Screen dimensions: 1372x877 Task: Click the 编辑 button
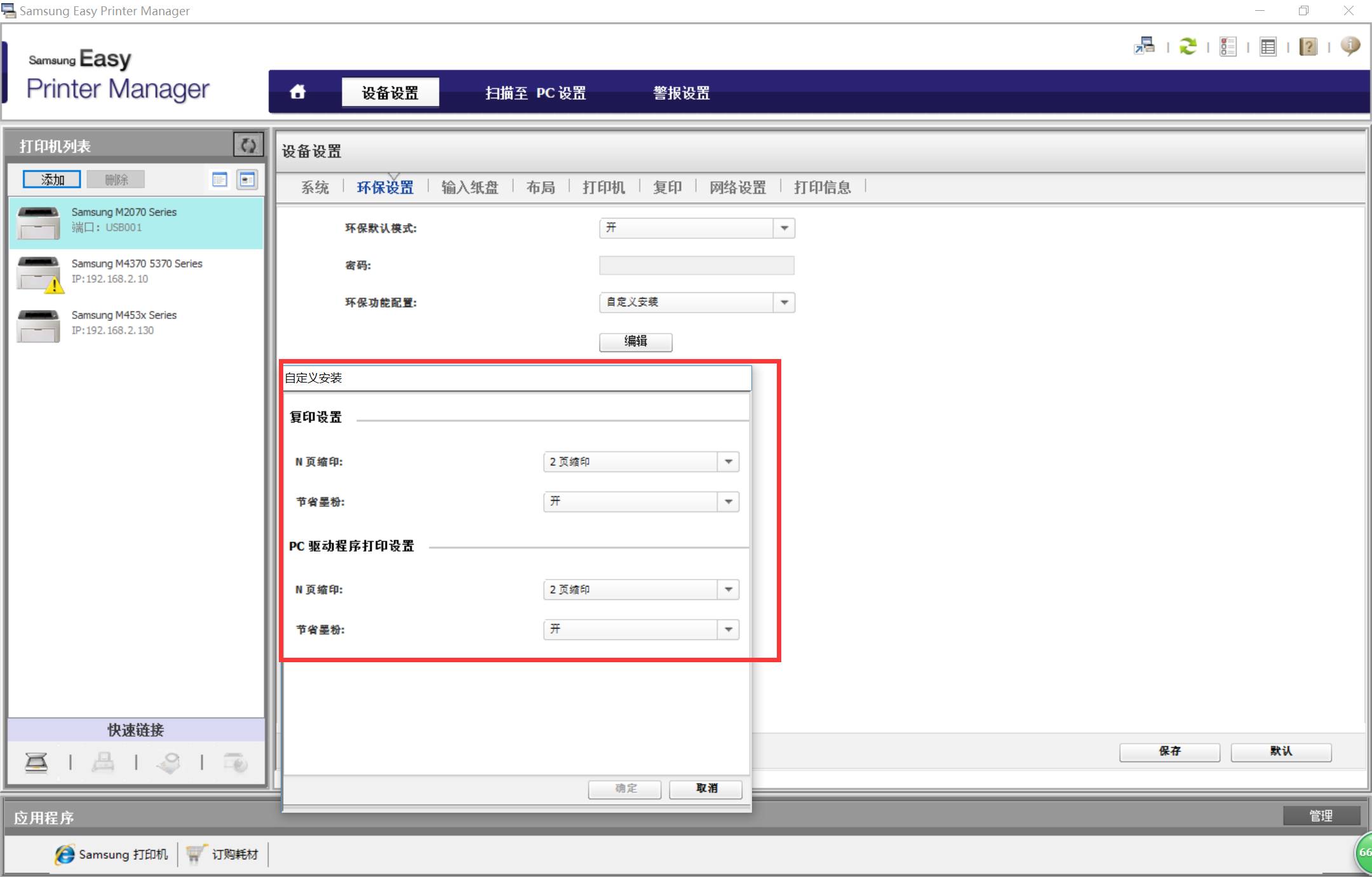(636, 342)
